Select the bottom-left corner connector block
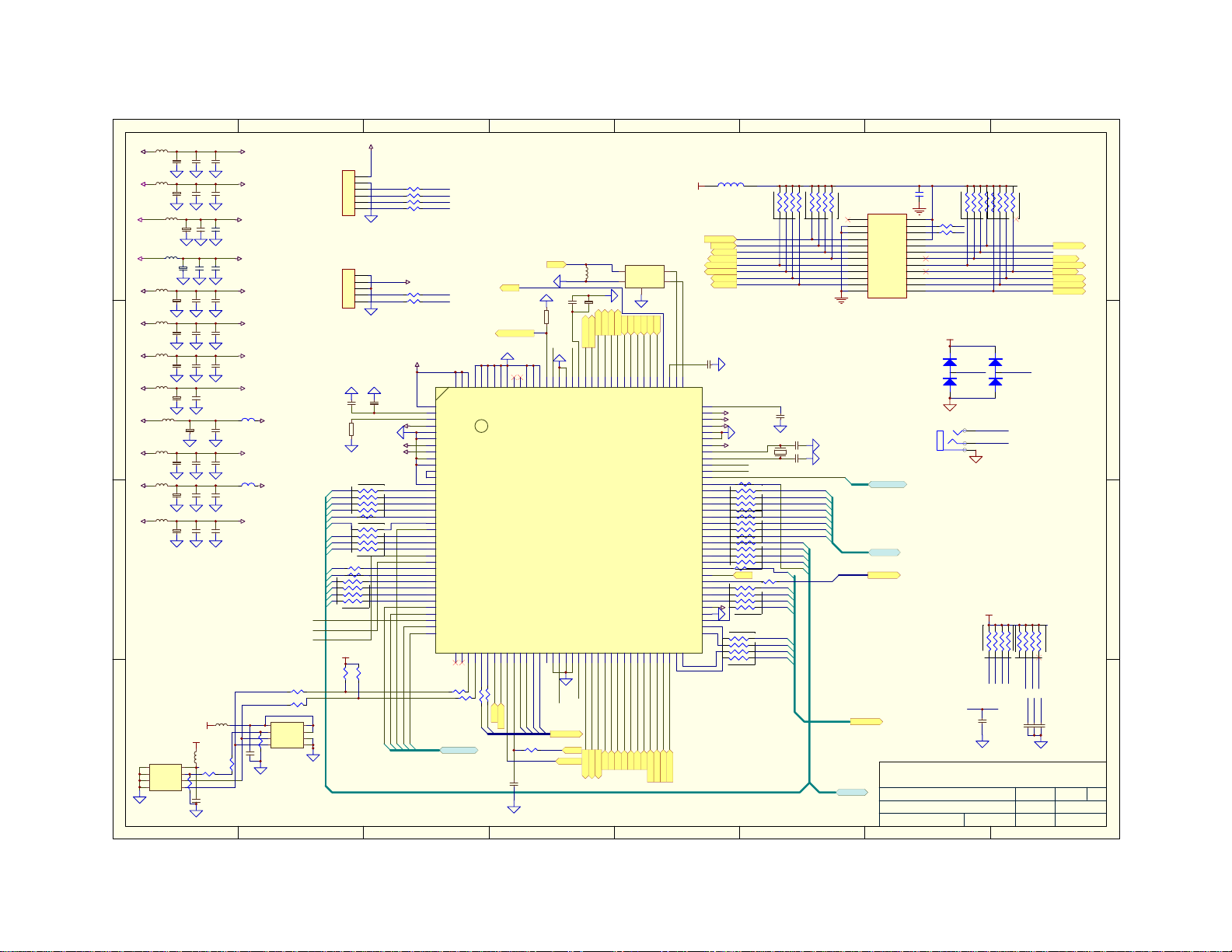 (x=165, y=777)
